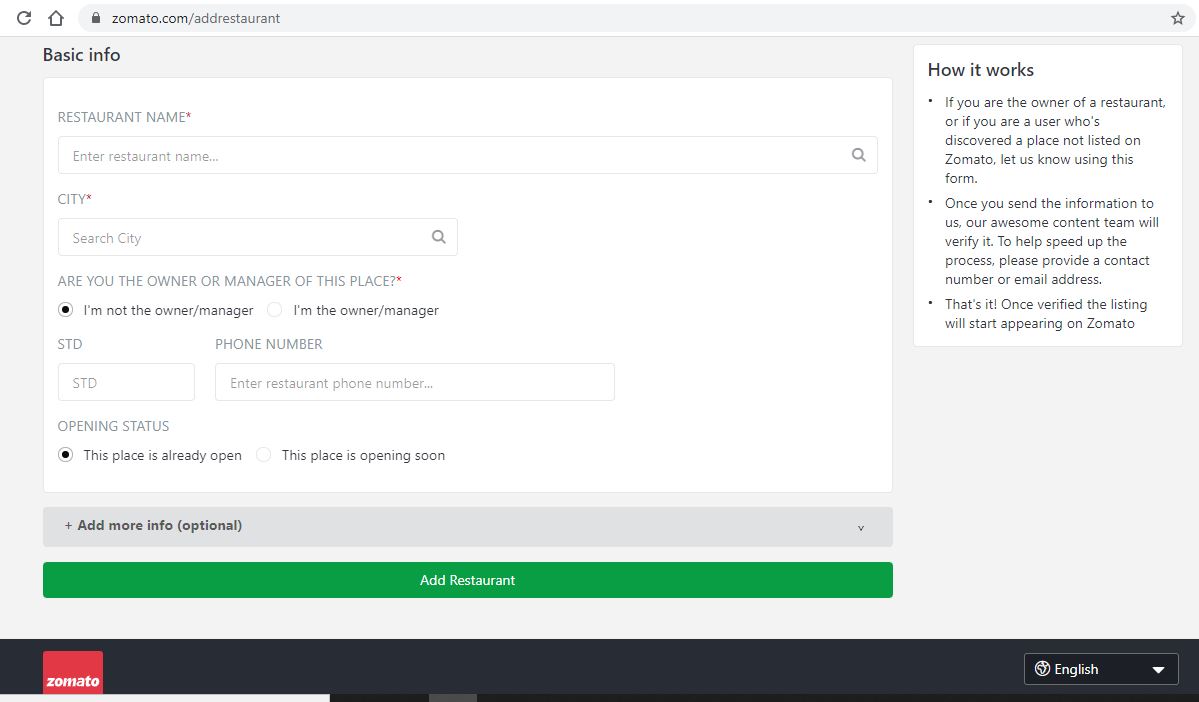The height and width of the screenshot is (702, 1199).
Task: Click the Zomato logo in the footer
Action: [x=71, y=671]
